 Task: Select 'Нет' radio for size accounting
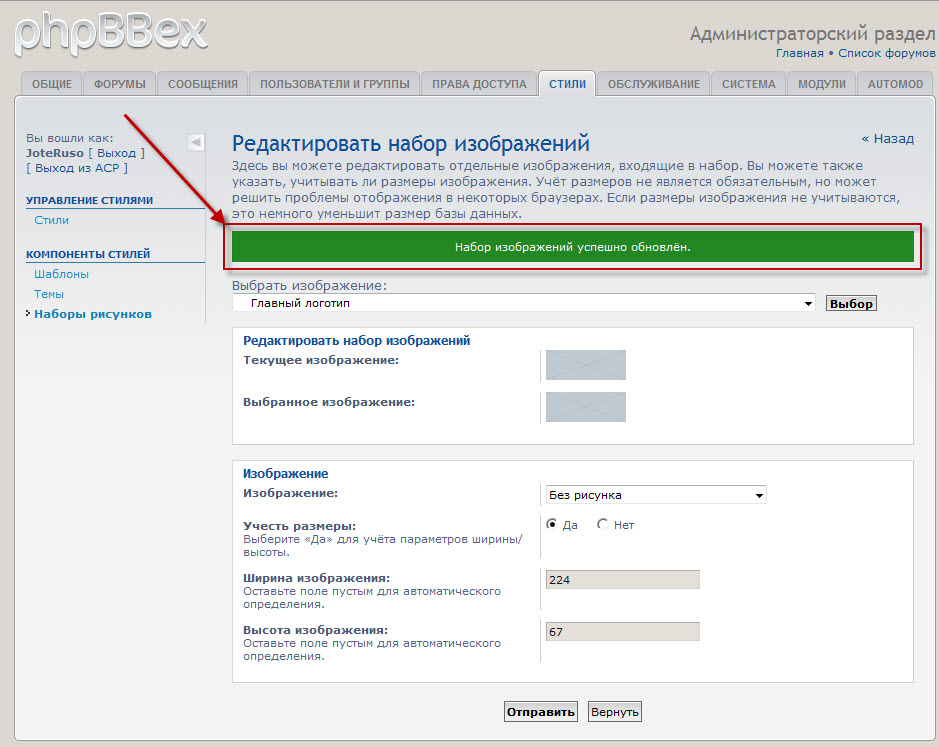[602, 524]
